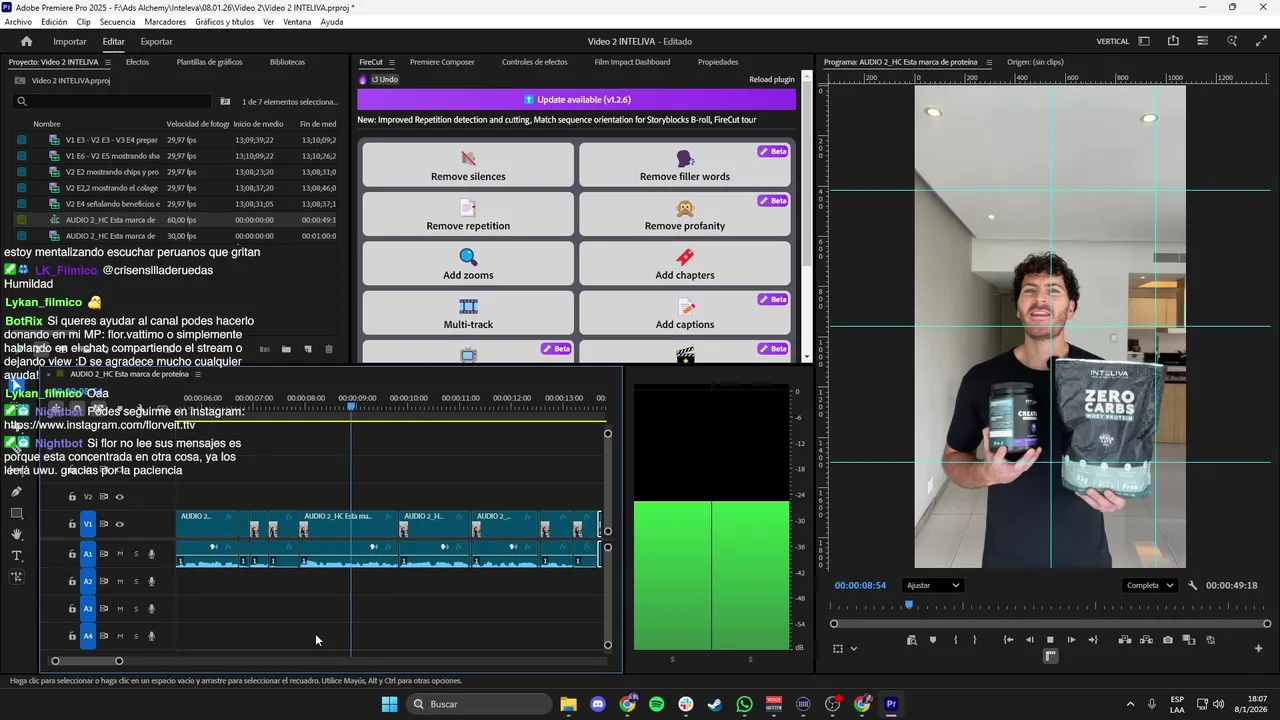This screenshot has height=720, width=1280.
Task: Switch to the Efectos panel tab
Action: click(137, 62)
